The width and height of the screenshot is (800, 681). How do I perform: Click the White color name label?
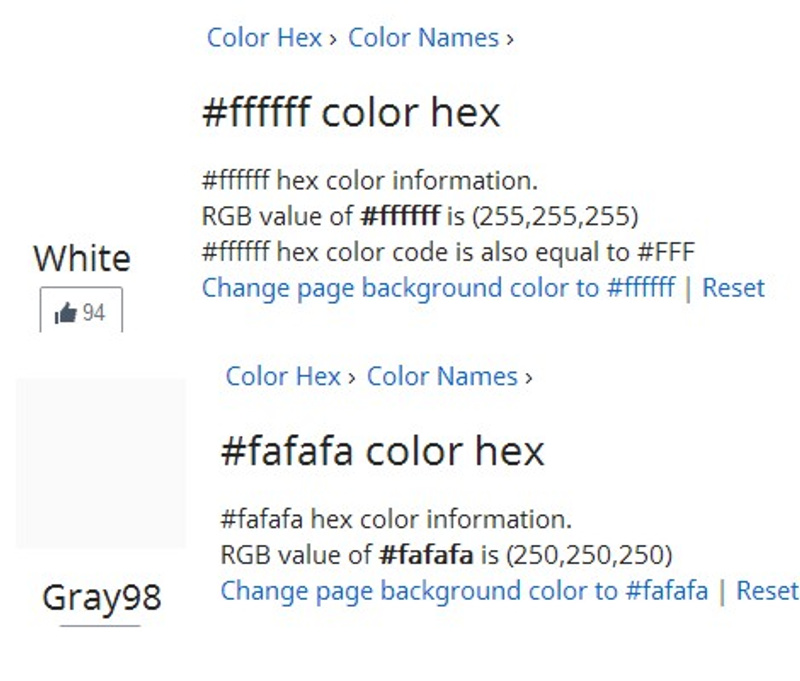tap(82, 258)
